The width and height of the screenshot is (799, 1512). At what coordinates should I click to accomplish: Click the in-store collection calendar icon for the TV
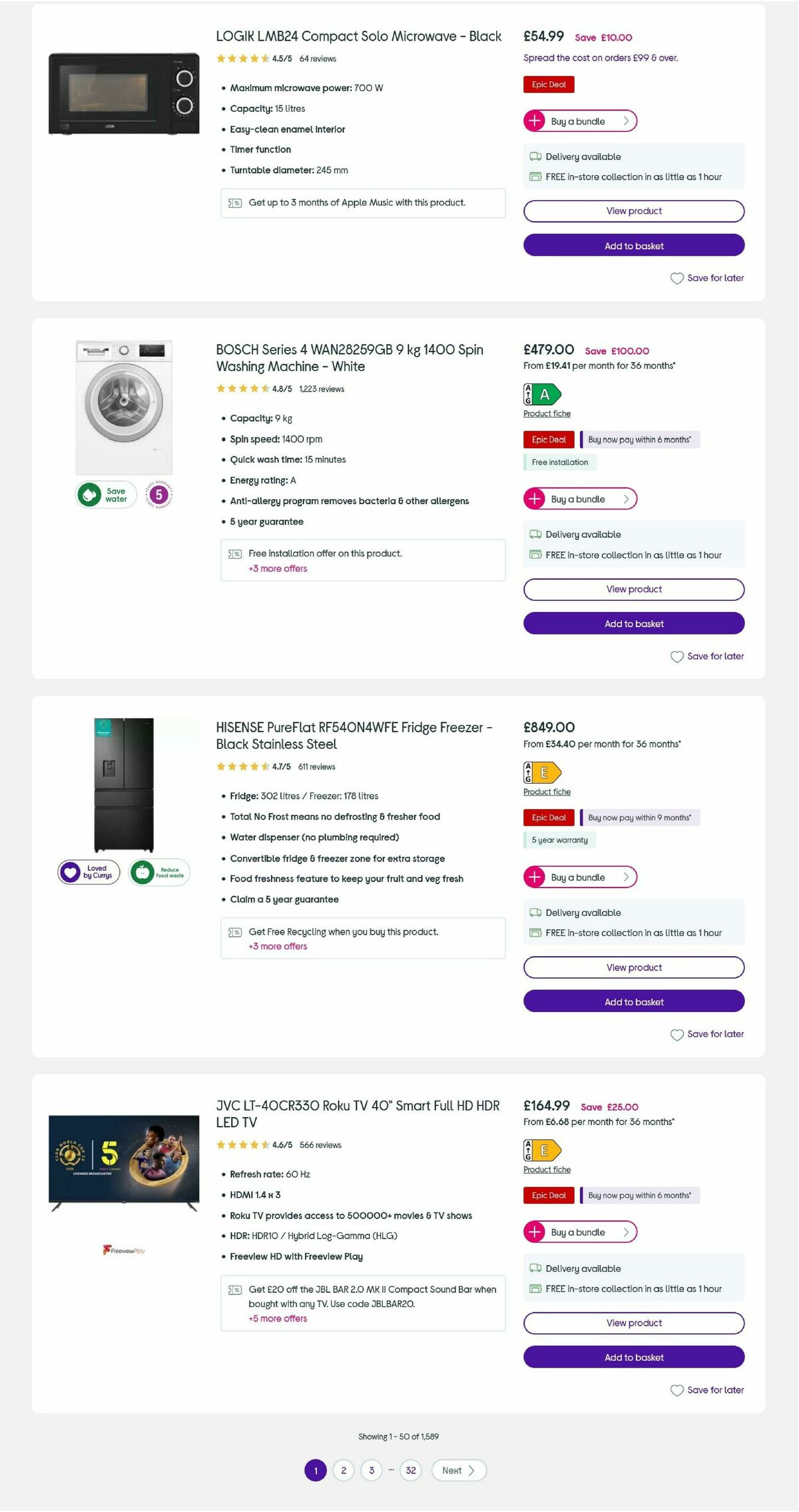[535, 1288]
